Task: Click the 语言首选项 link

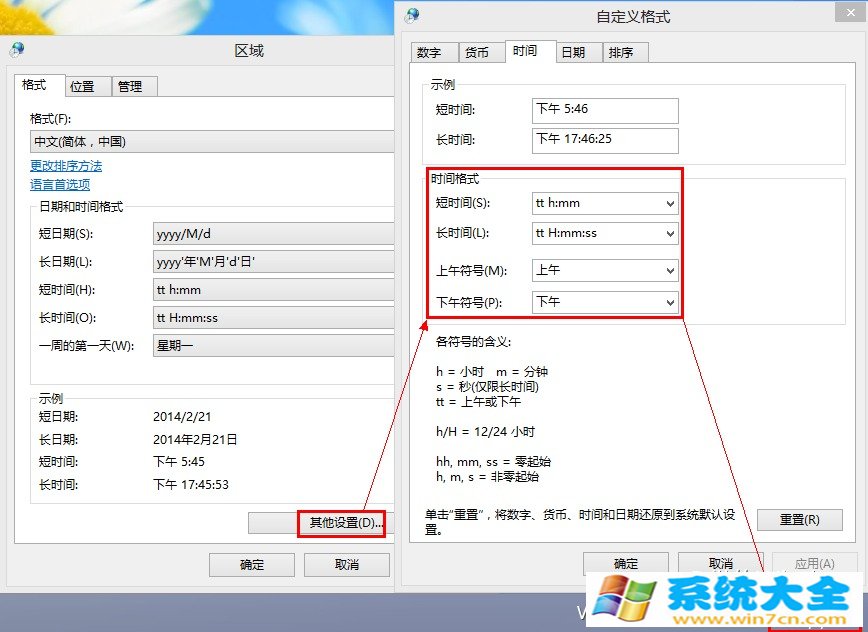Action: point(60,184)
